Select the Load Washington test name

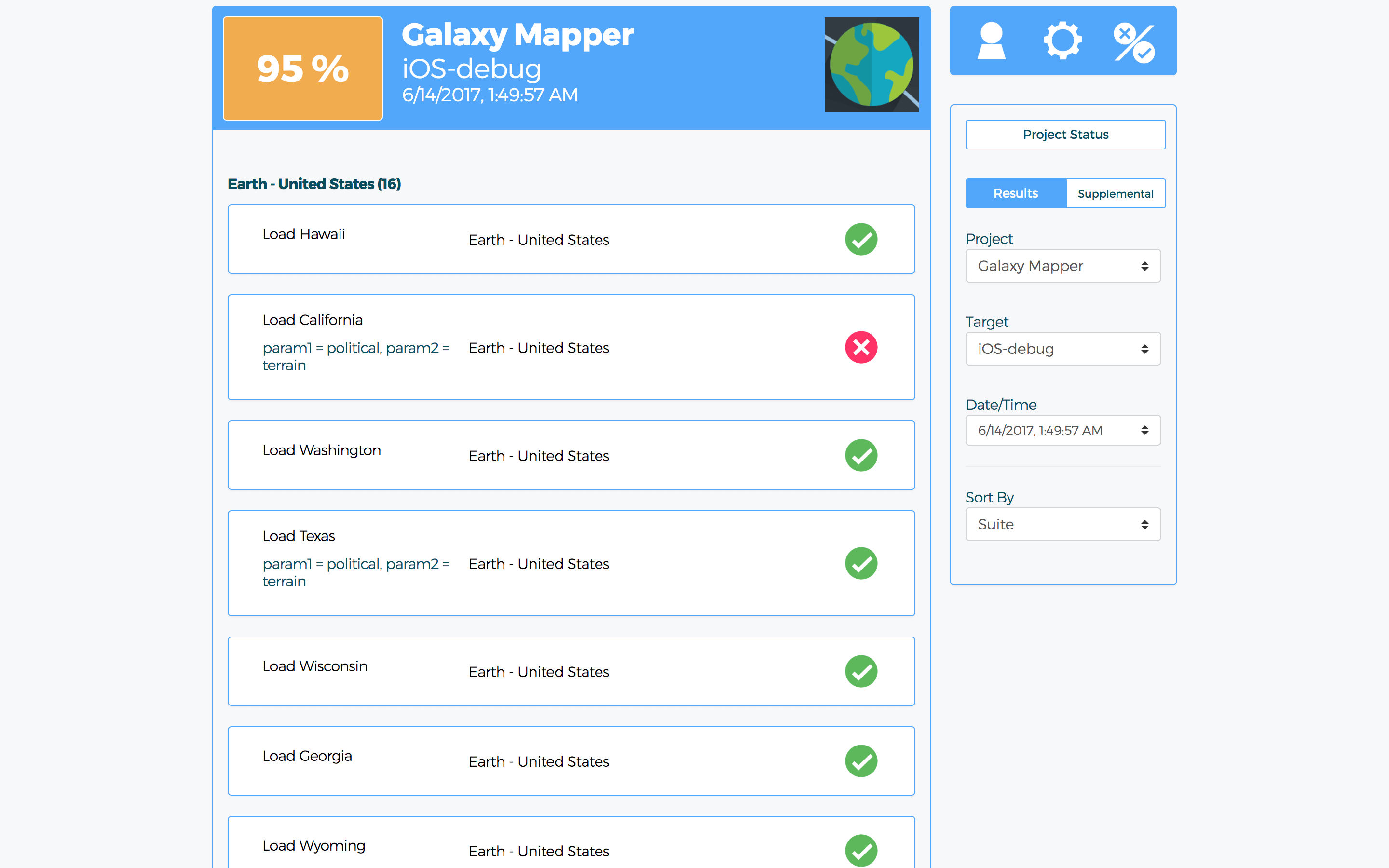click(321, 450)
